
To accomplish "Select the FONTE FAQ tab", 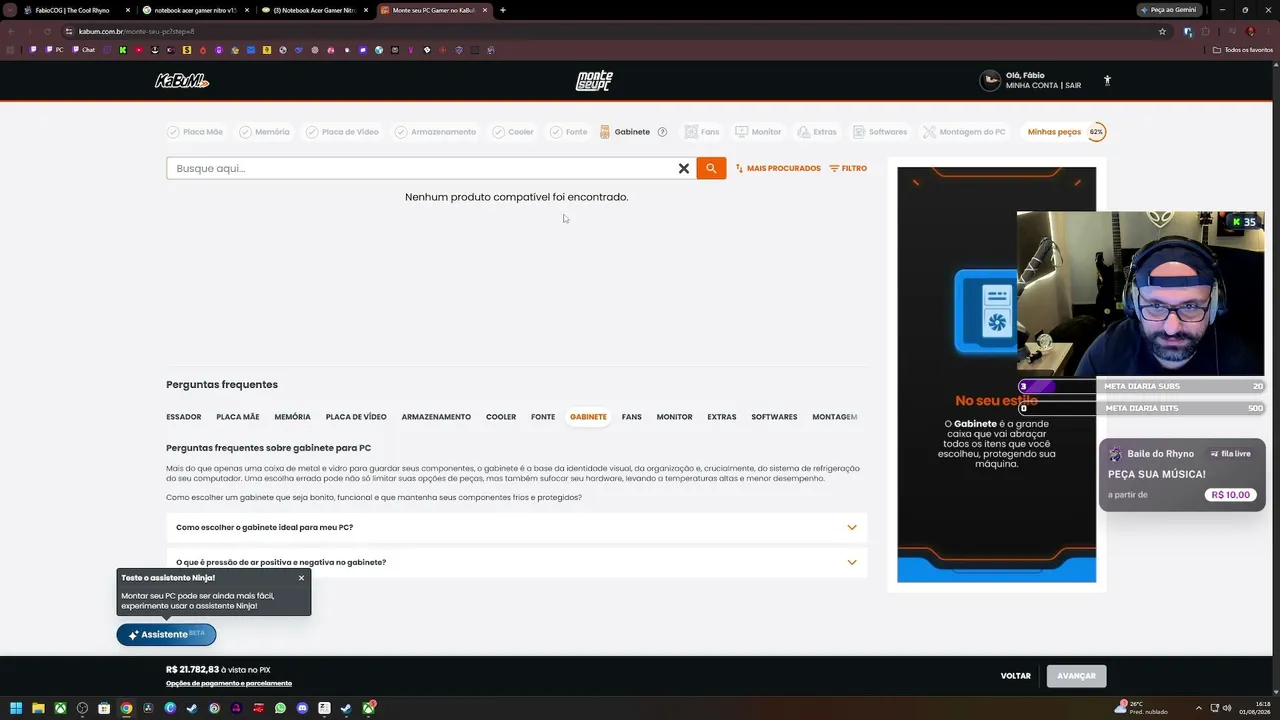I will click(543, 417).
